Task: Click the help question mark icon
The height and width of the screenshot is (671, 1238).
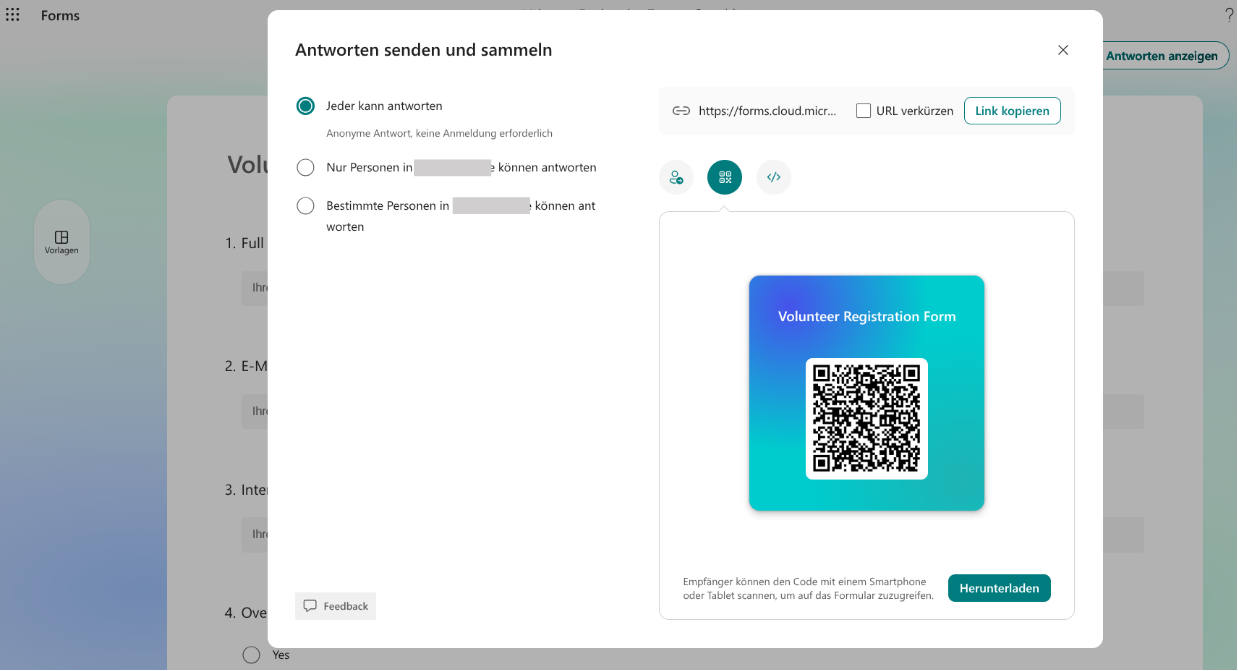Action: point(1229,15)
